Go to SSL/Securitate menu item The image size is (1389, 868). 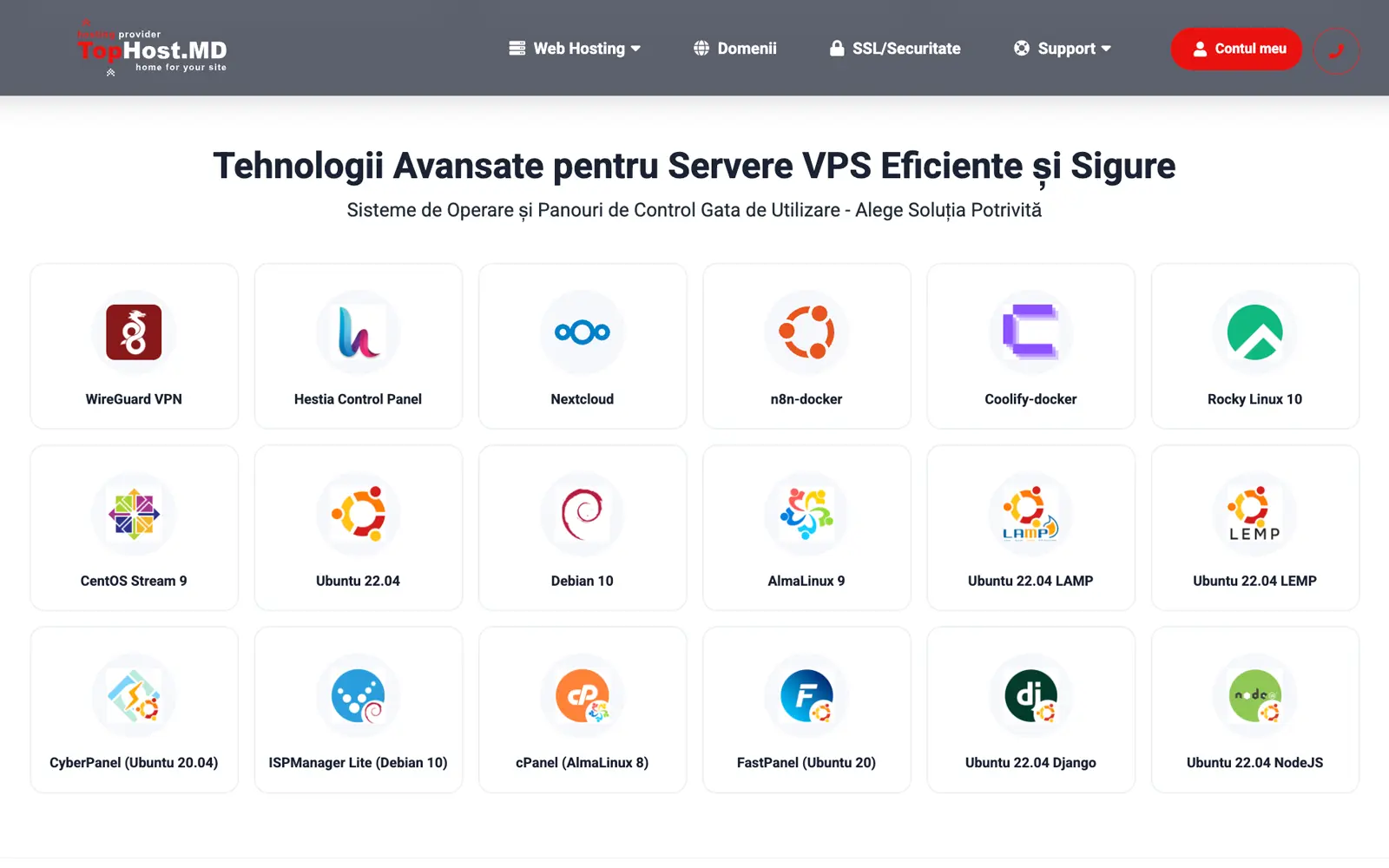(x=895, y=49)
